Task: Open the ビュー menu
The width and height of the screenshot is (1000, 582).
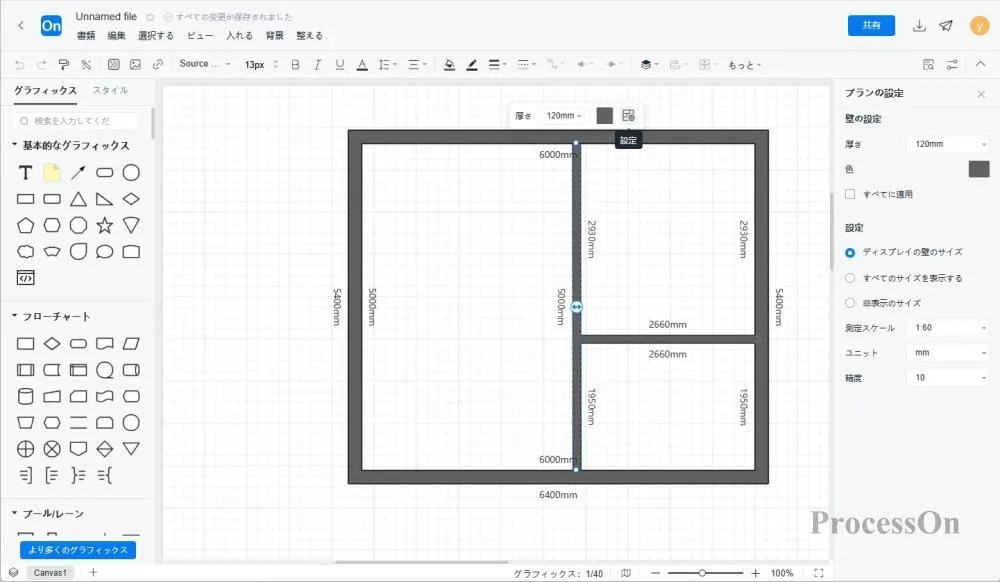Action: (200, 36)
